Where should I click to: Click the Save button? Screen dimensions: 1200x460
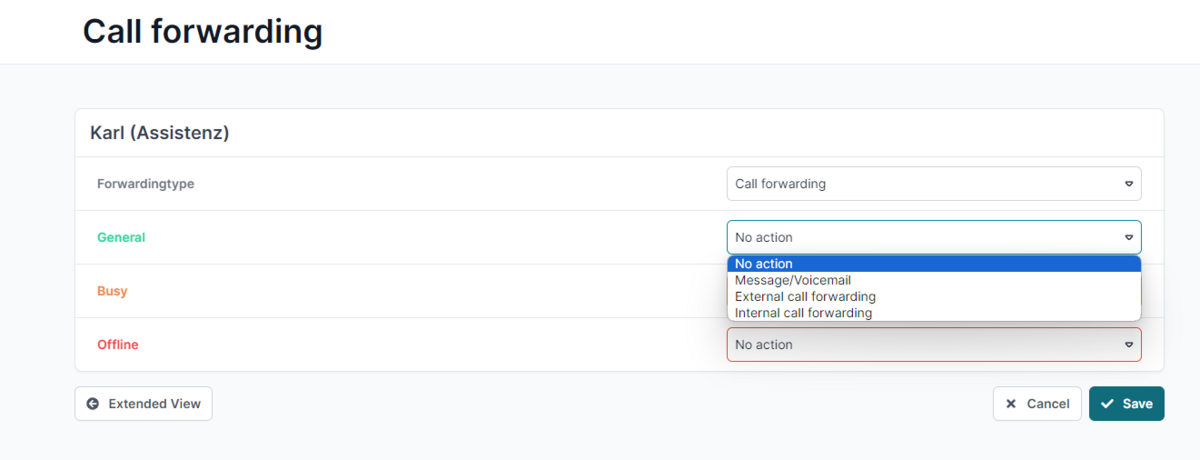tap(1127, 404)
